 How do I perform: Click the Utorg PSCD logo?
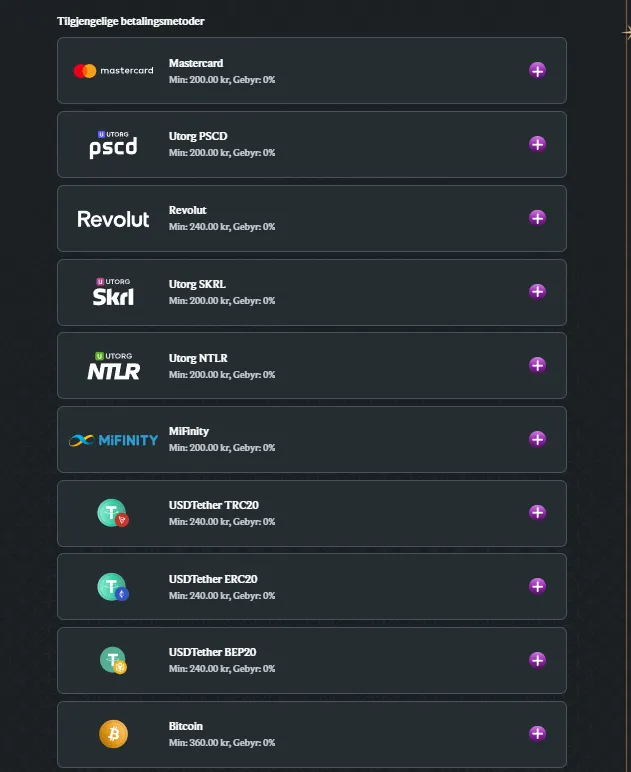click(x=113, y=145)
